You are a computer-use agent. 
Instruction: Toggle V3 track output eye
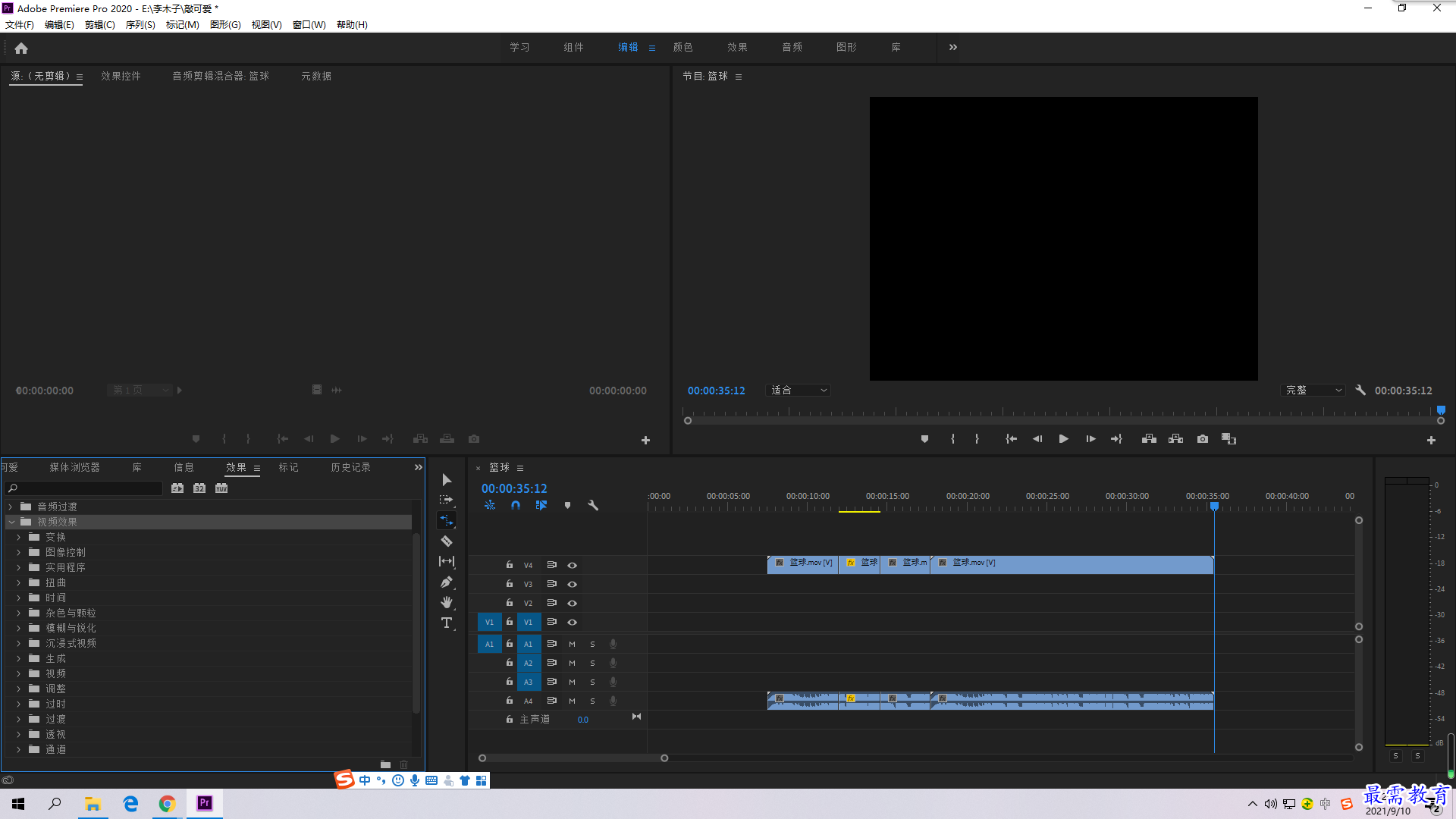pos(573,585)
